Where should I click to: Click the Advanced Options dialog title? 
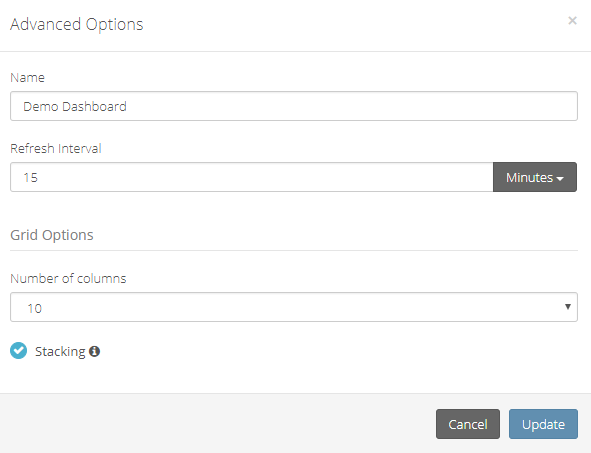(x=77, y=24)
